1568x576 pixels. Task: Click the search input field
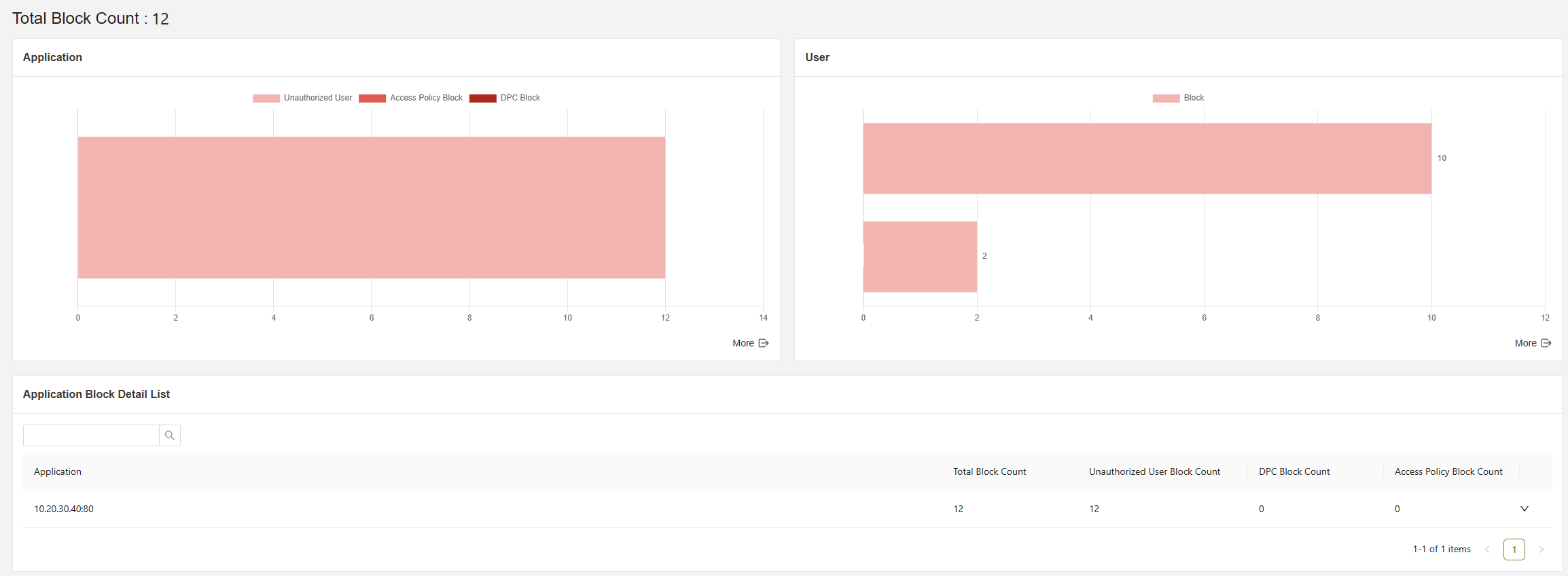(91, 435)
